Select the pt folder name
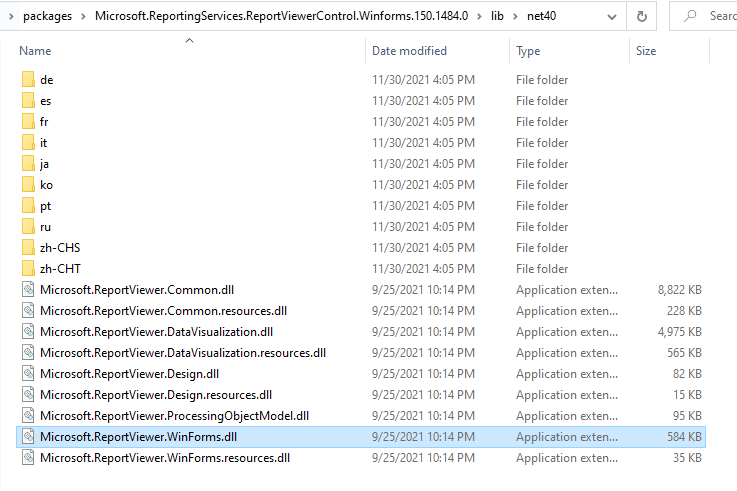 (x=46, y=206)
